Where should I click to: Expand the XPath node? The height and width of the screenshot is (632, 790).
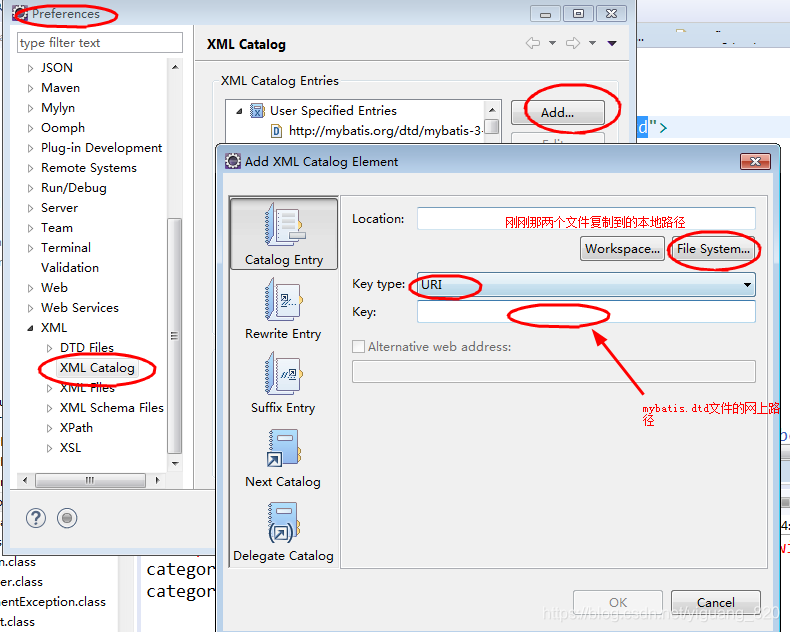tap(49, 428)
